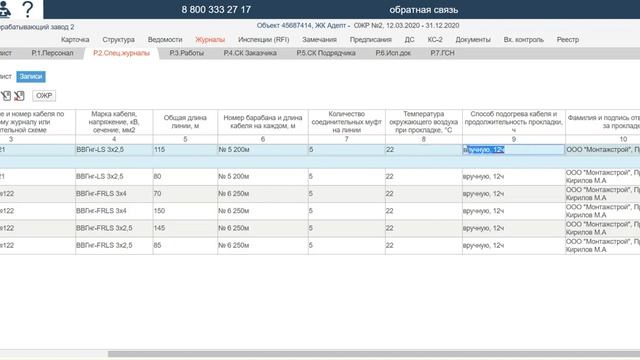Open the Инспекции (RFI) menu

click(263, 40)
